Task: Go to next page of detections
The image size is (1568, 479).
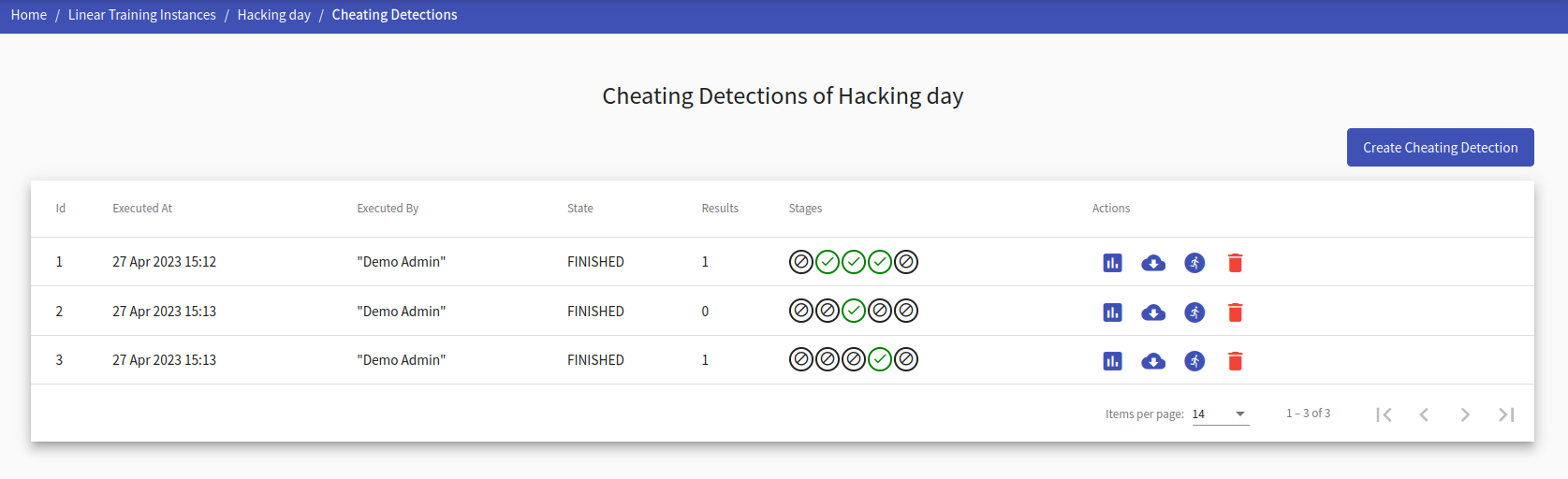Action: [1465, 414]
